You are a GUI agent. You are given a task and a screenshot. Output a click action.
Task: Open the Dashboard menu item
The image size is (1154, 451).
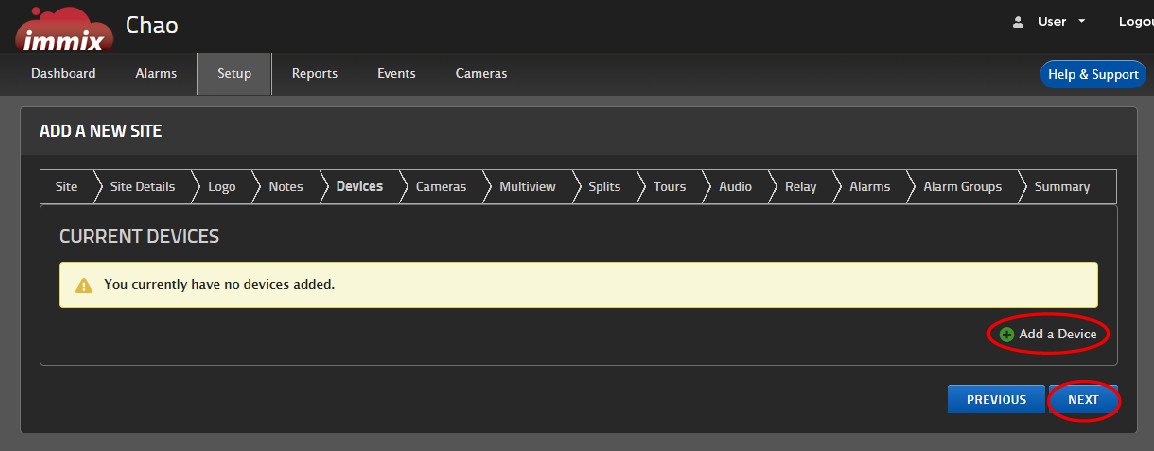tap(63, 74)
